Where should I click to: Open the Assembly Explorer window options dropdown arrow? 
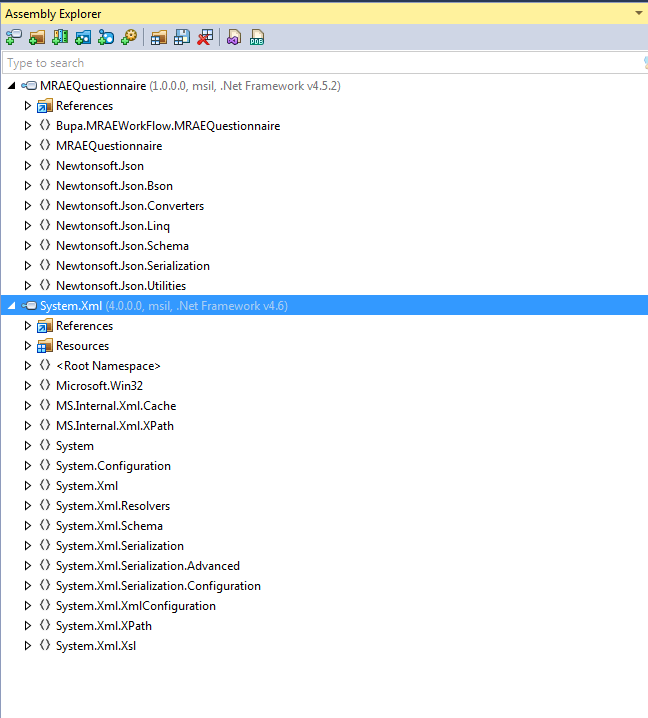(x=638, y=13)
